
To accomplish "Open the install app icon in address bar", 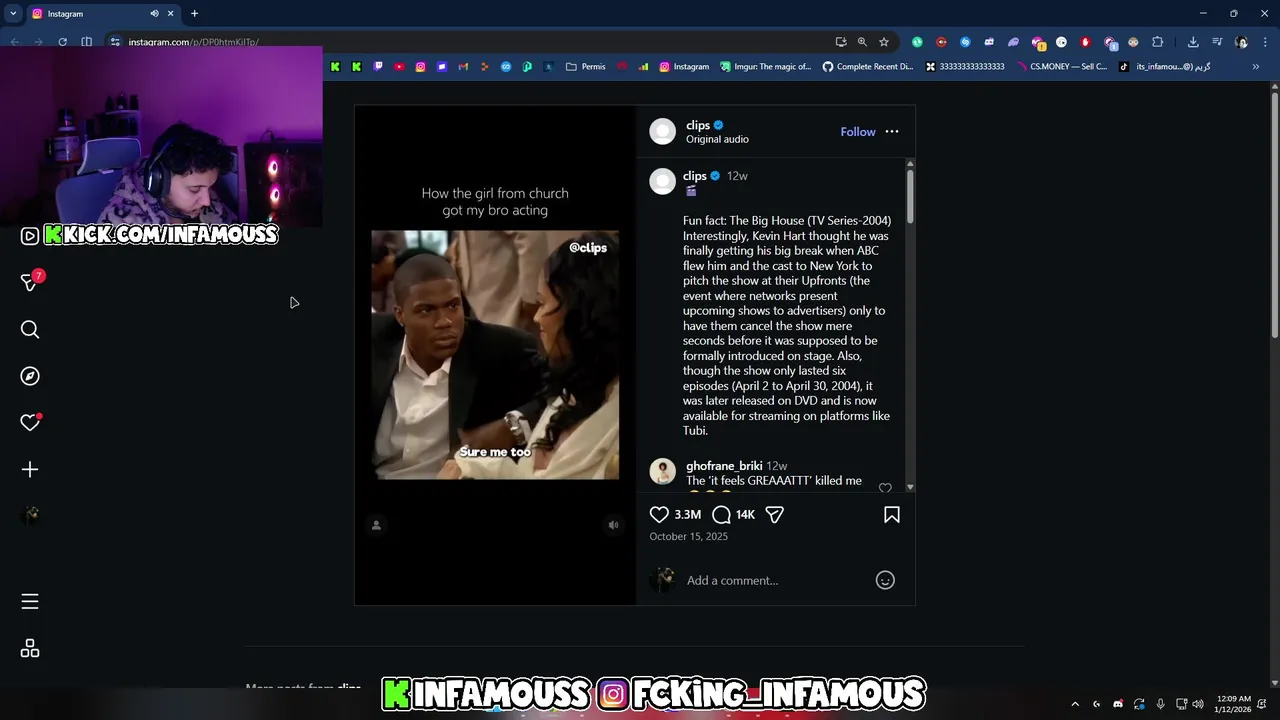I will coord(841,42).
